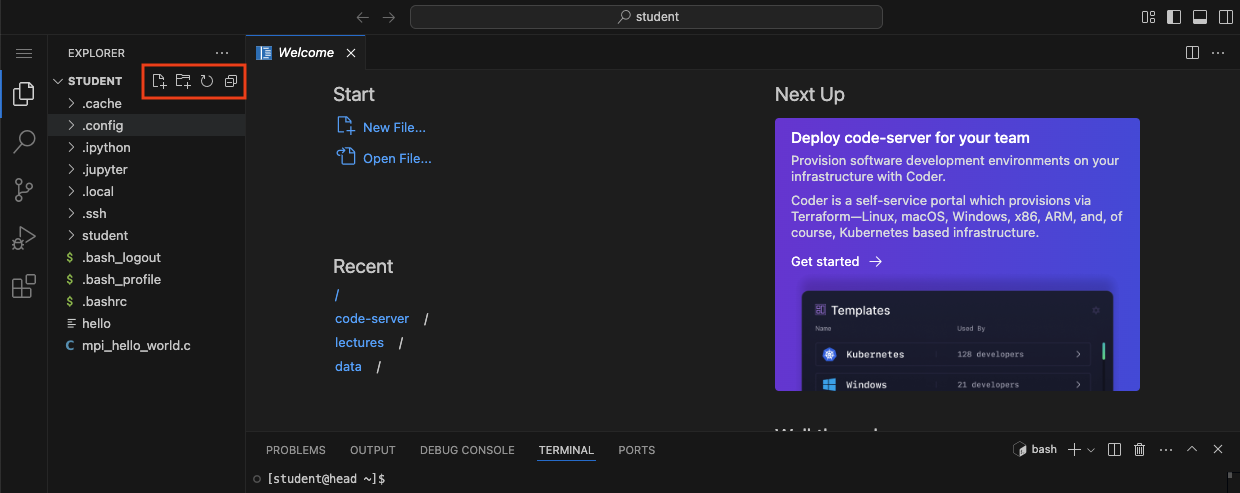Refresh the Explorer file tree

(x=207, y=81)
